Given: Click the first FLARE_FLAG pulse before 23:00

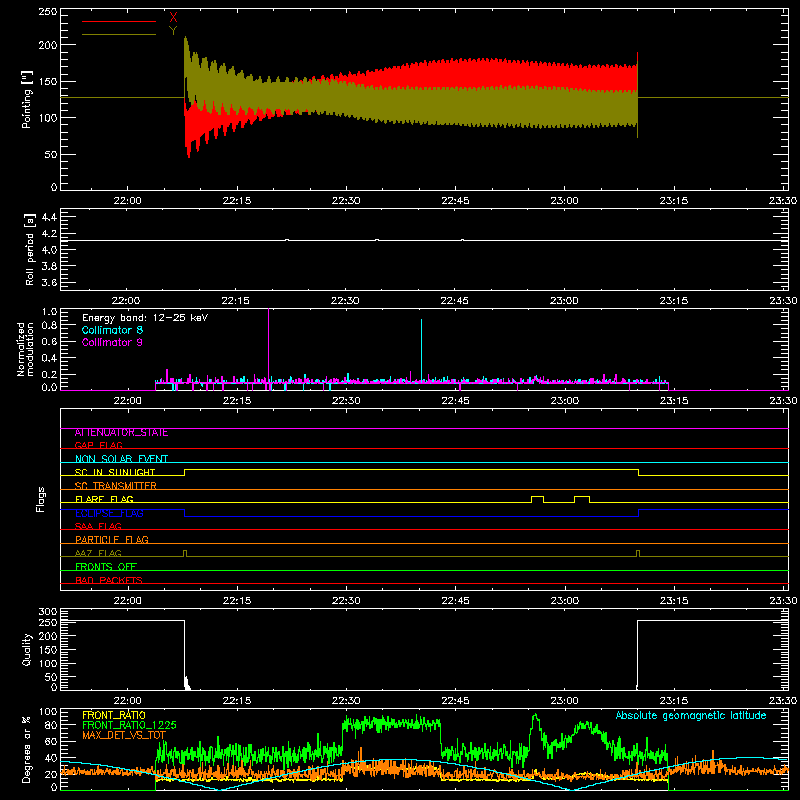Looking at the screenshot, I should coord(538,498).
